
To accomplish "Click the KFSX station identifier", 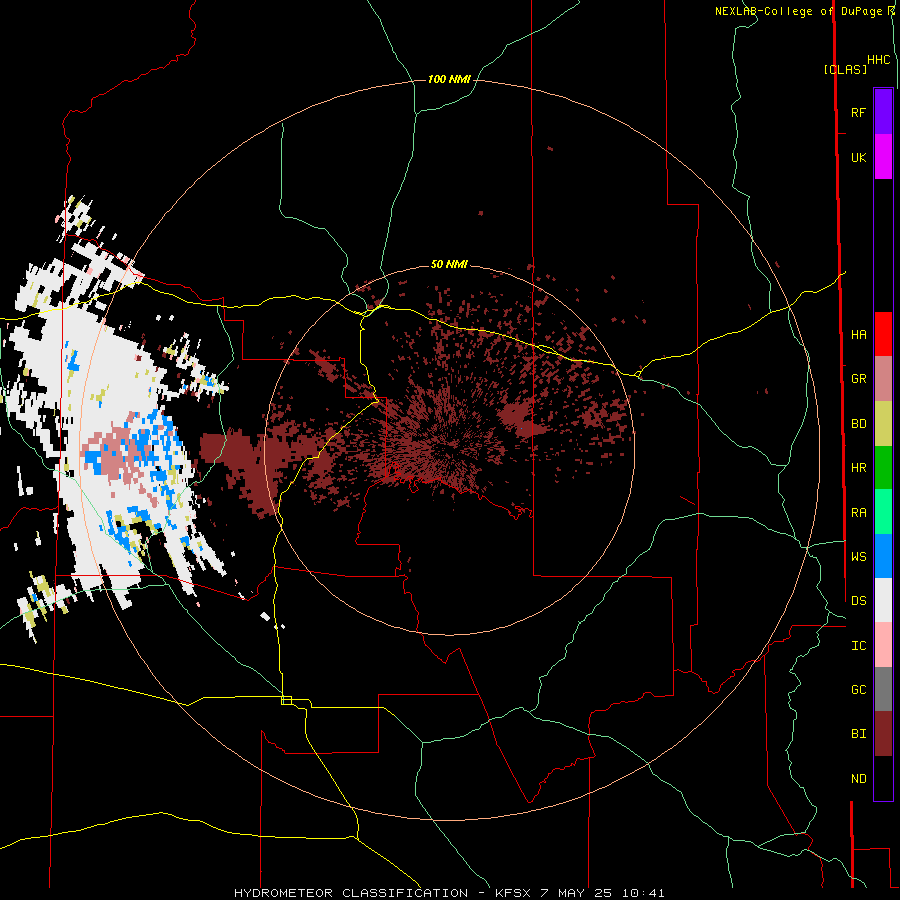I will pyautogui.click(x=513, y=893).
